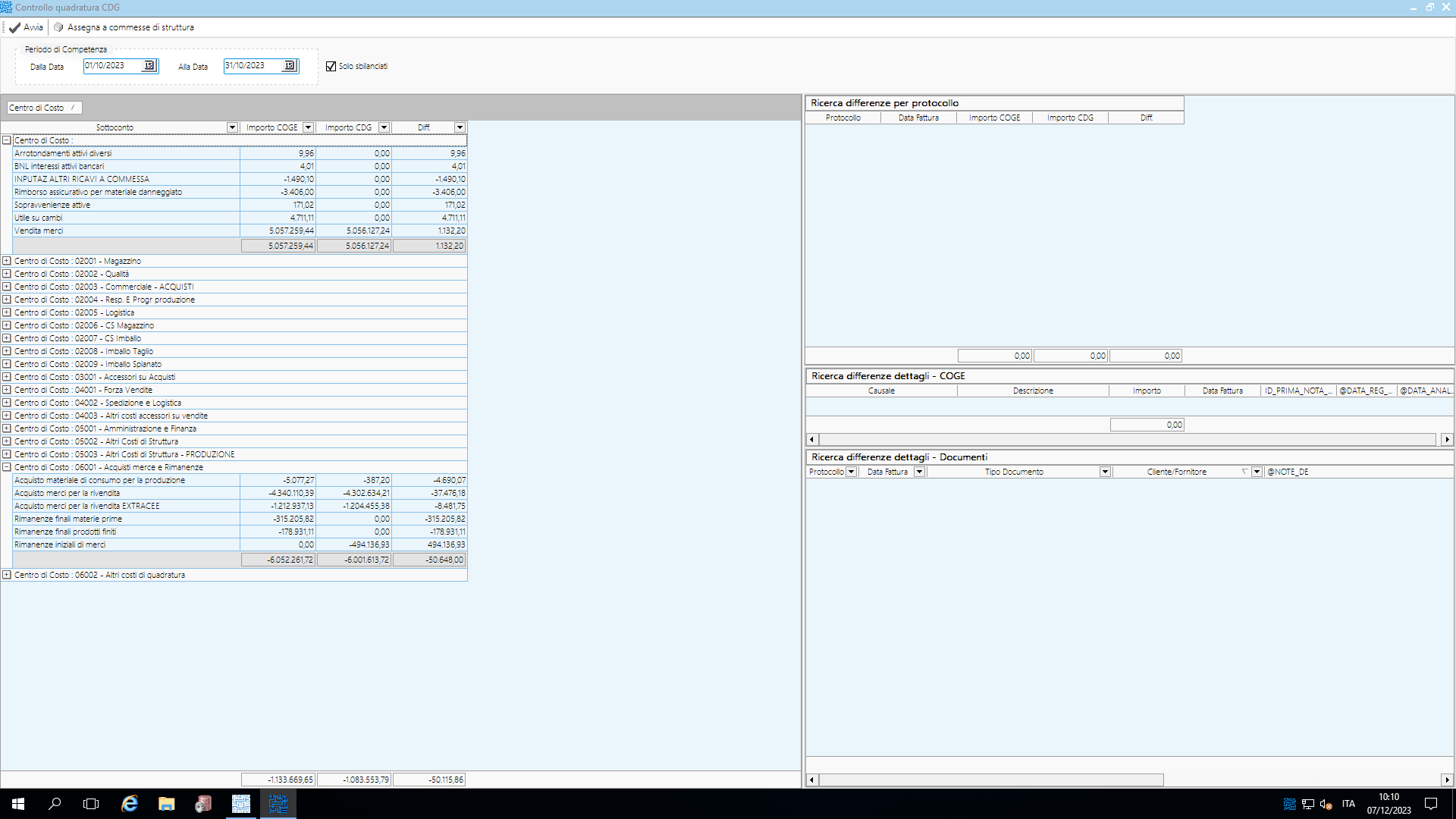Viewport: 1456px width, 819px height.
Task: Click the Centro di Costo grouping chip
Action: coord(44,108)
